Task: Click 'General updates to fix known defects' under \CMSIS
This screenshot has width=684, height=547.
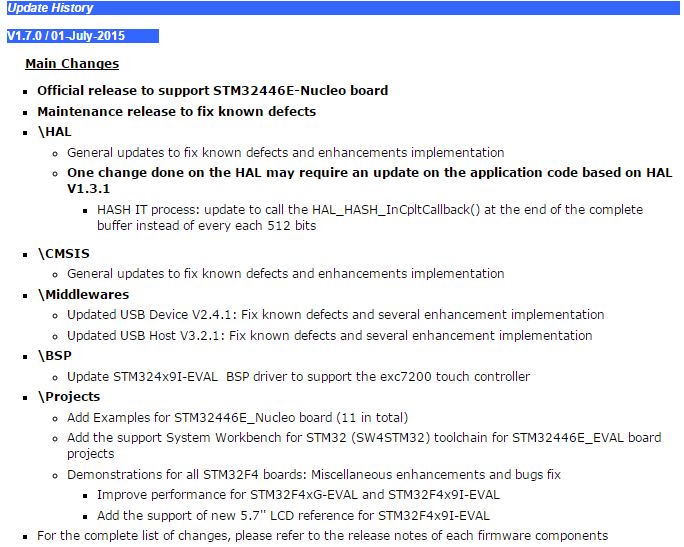Action: [x=285, y=274]
